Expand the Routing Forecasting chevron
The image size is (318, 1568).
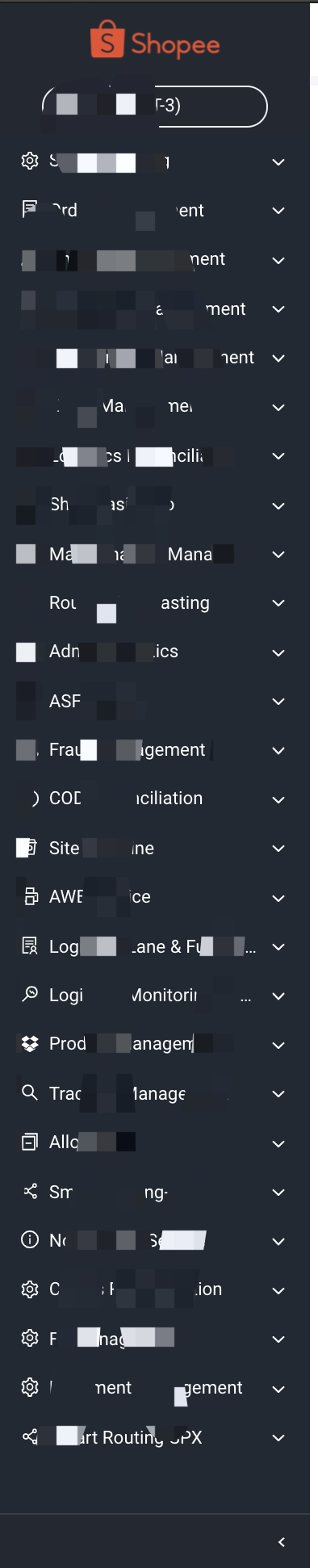click(278, 603)
